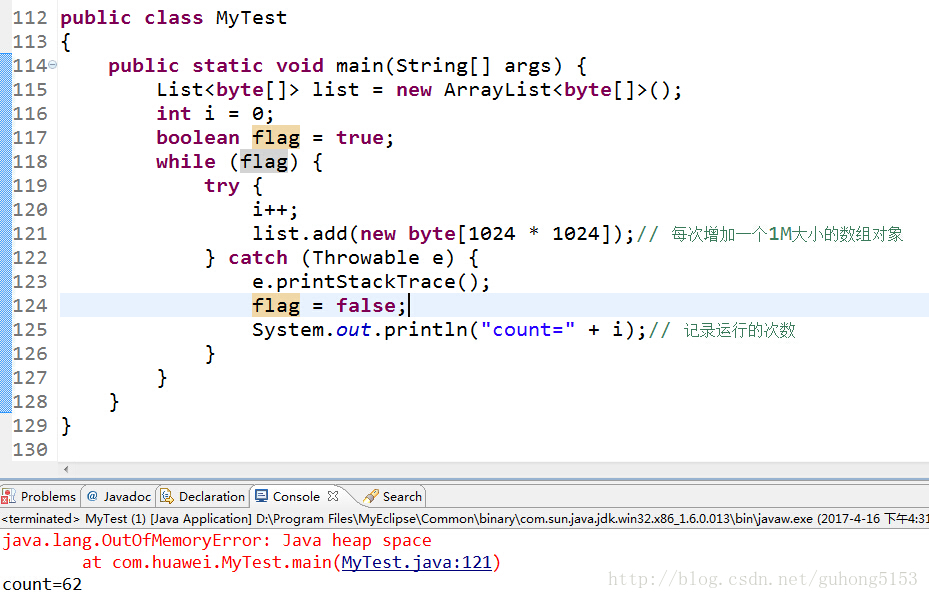Image resolution: width=929 pixels, height=599 pixels.
Task: Click the highlighted flag variable on line 117
Action: coord(276,137)
